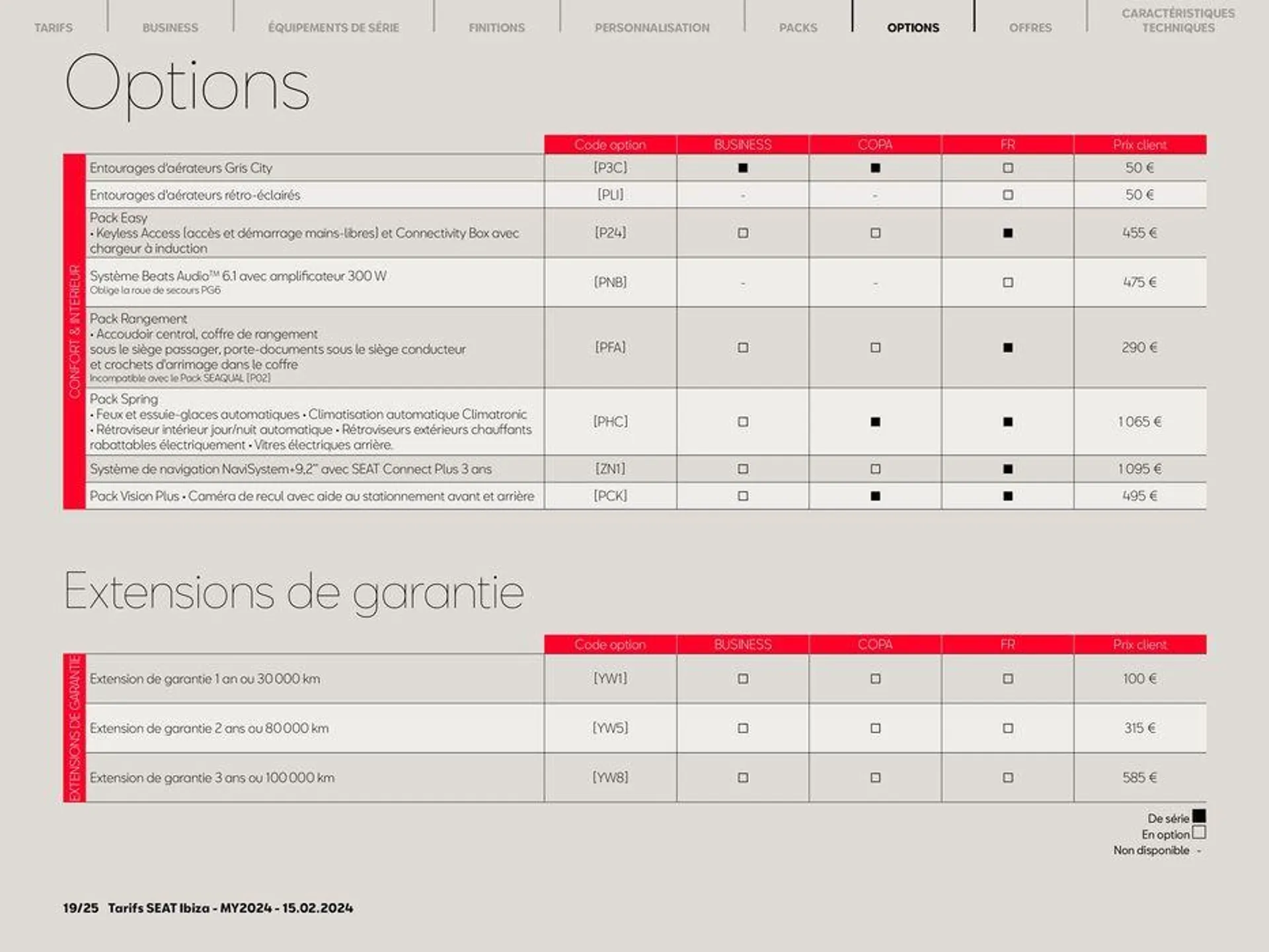Select option code [PHC]
This screenshot has width=1269, height=952.
pos(610,421)
